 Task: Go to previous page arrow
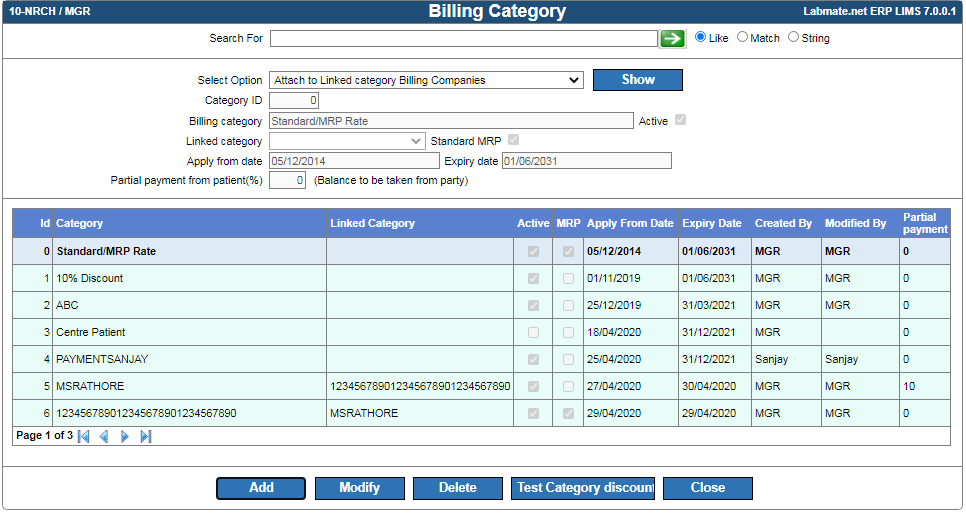[104, 437]
